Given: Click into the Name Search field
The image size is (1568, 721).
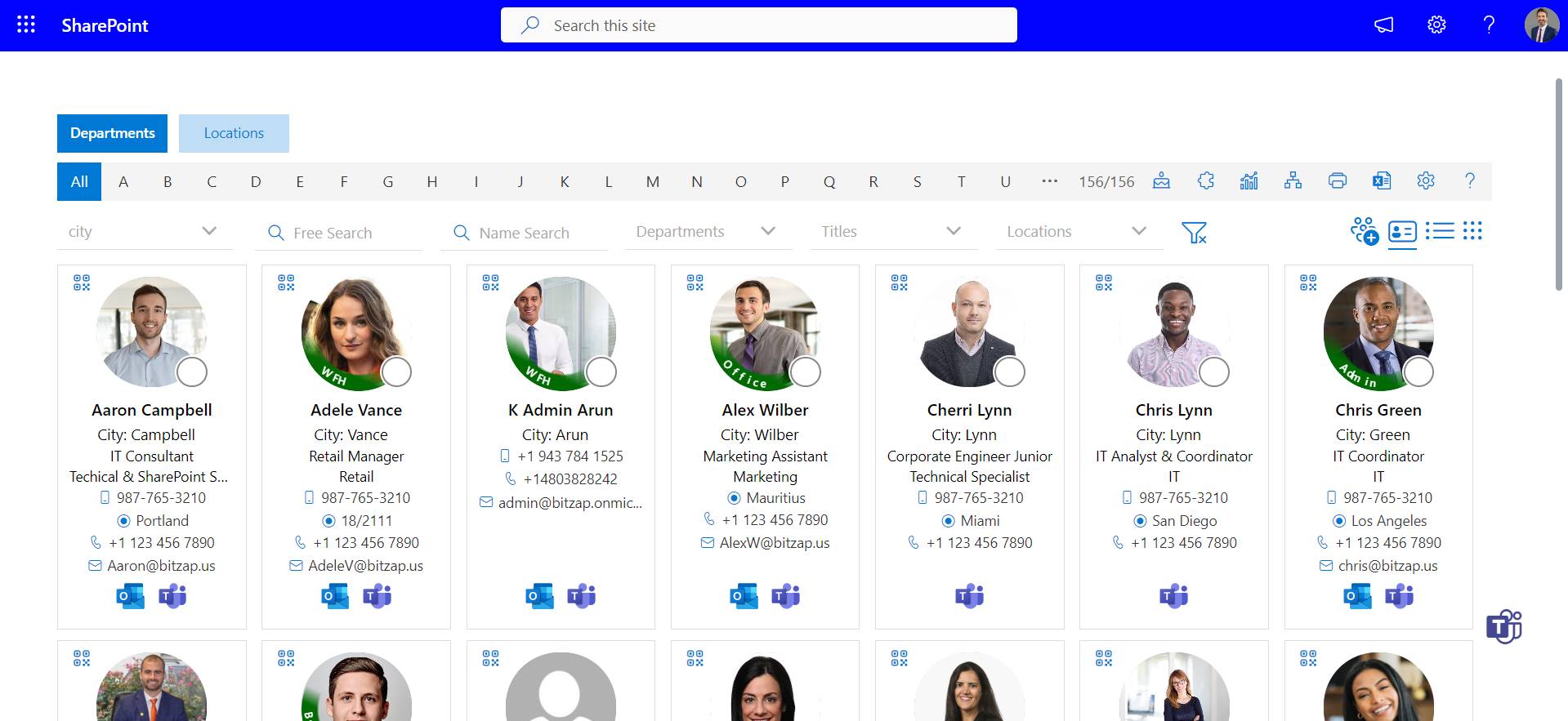Looking at the screenshot, I should click(524, 234).
